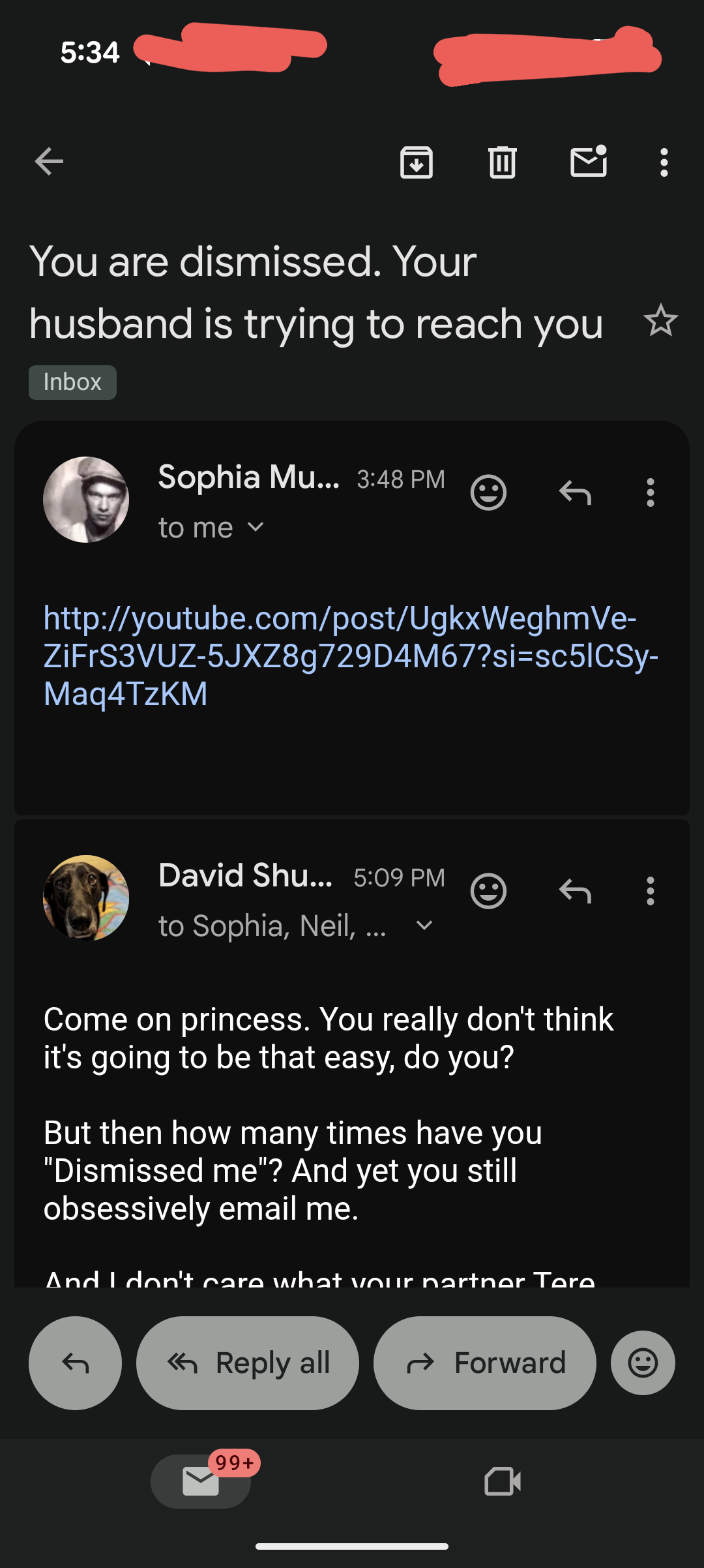Archive this email conversation
The image size is (704, 1568).
417,162
